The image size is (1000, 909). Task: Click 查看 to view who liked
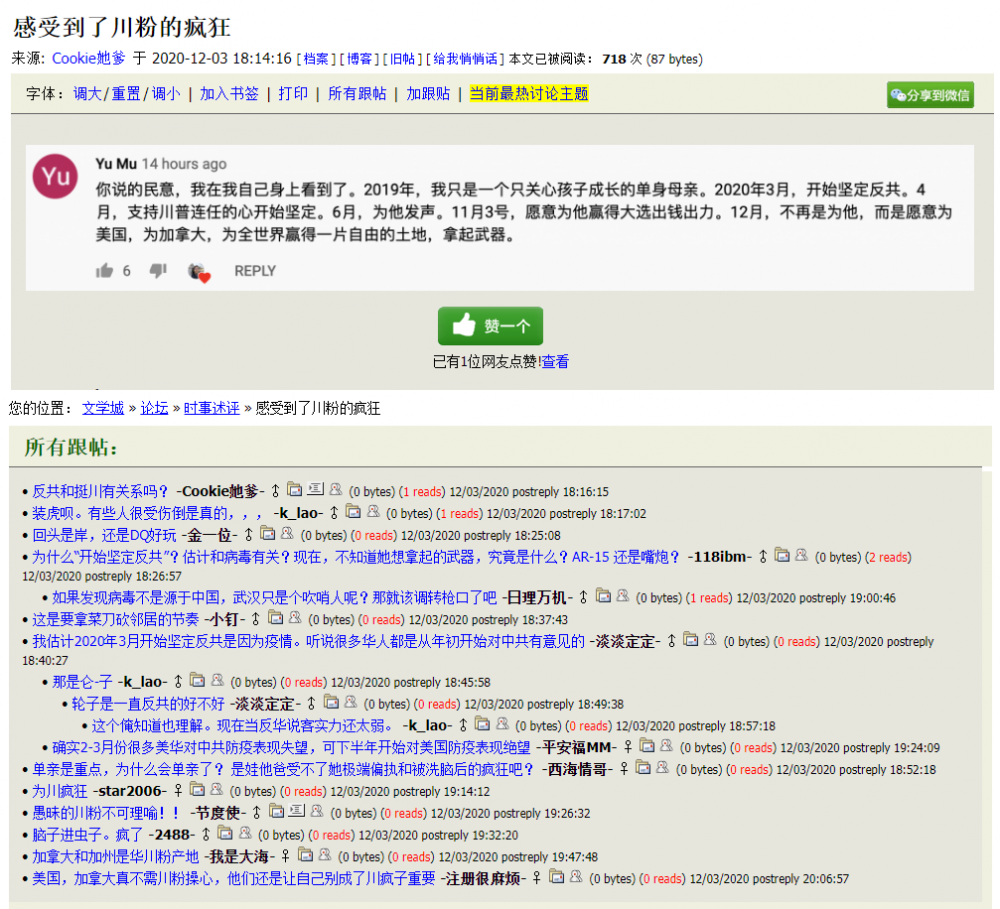tap(555, 362)
